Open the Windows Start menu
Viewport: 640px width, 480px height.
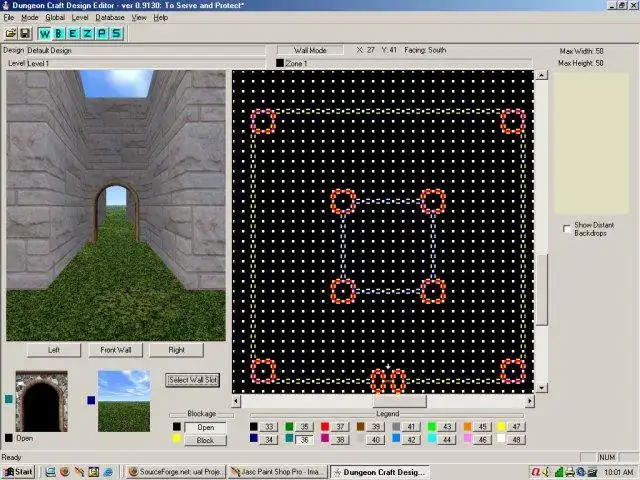pyautogui.click(x=18, y=472)
